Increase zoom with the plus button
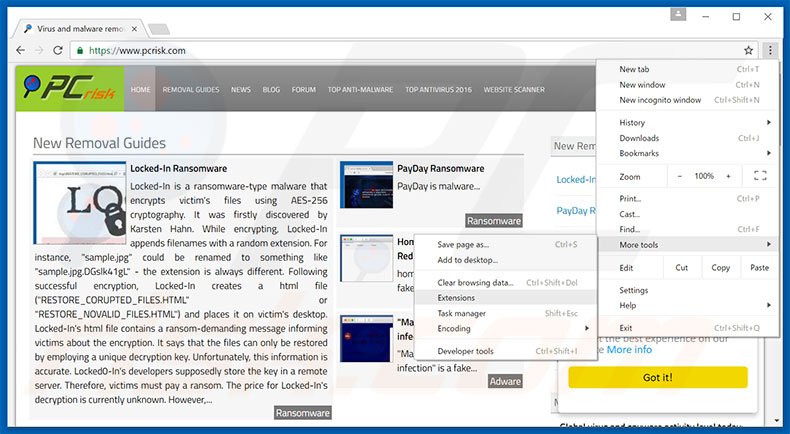Image resolution: width=790 pixels, height=434 pixels. pos(728,176)
